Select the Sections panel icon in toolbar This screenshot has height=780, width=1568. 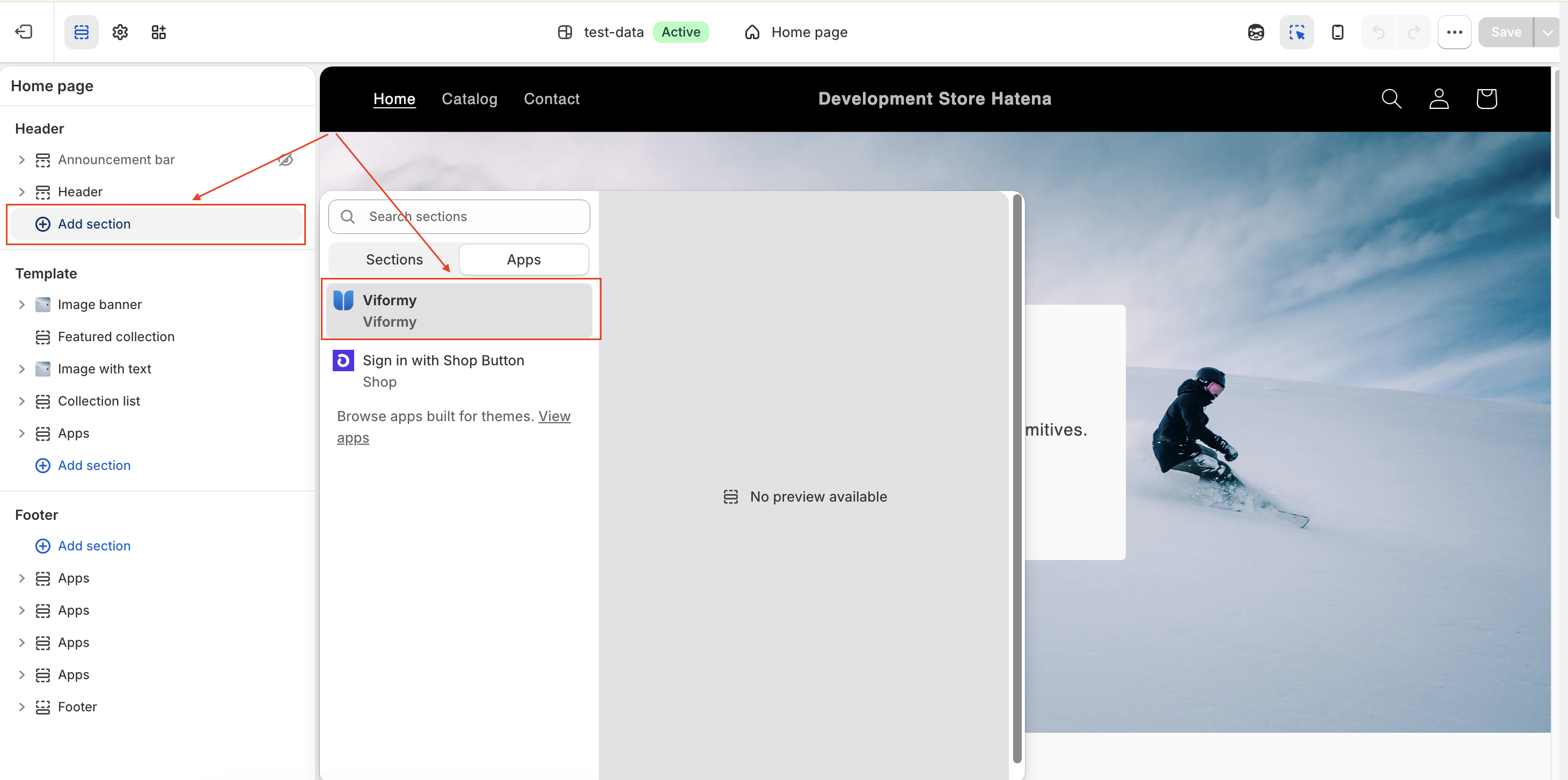(81, 32)
